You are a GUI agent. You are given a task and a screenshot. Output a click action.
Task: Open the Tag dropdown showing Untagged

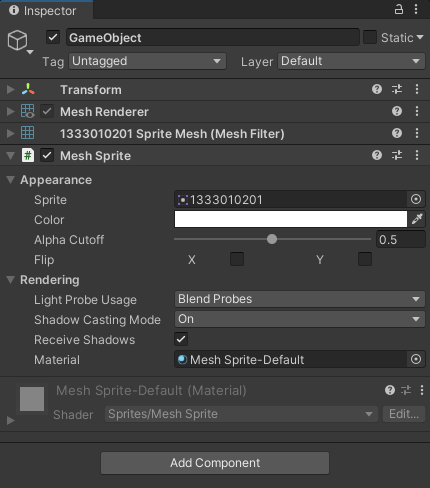click(x=147, y=61)
